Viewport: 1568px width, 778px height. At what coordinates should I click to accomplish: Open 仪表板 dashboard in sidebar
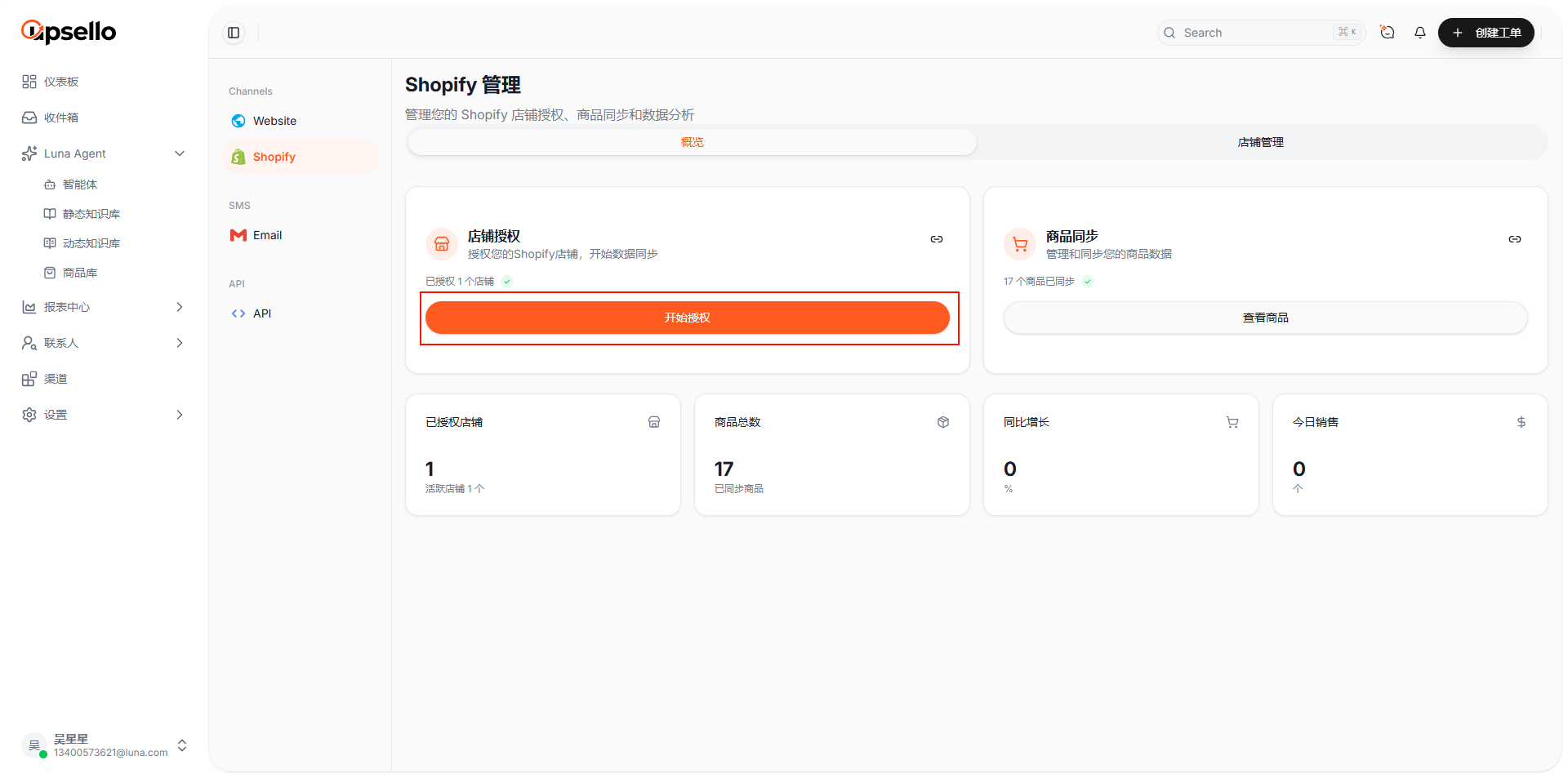click(x=103, y=82)
